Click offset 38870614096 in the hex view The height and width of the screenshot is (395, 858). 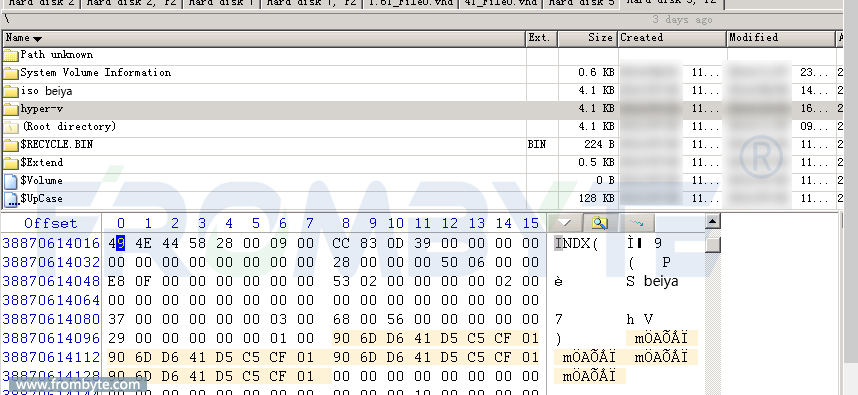(x=51, y=338)
